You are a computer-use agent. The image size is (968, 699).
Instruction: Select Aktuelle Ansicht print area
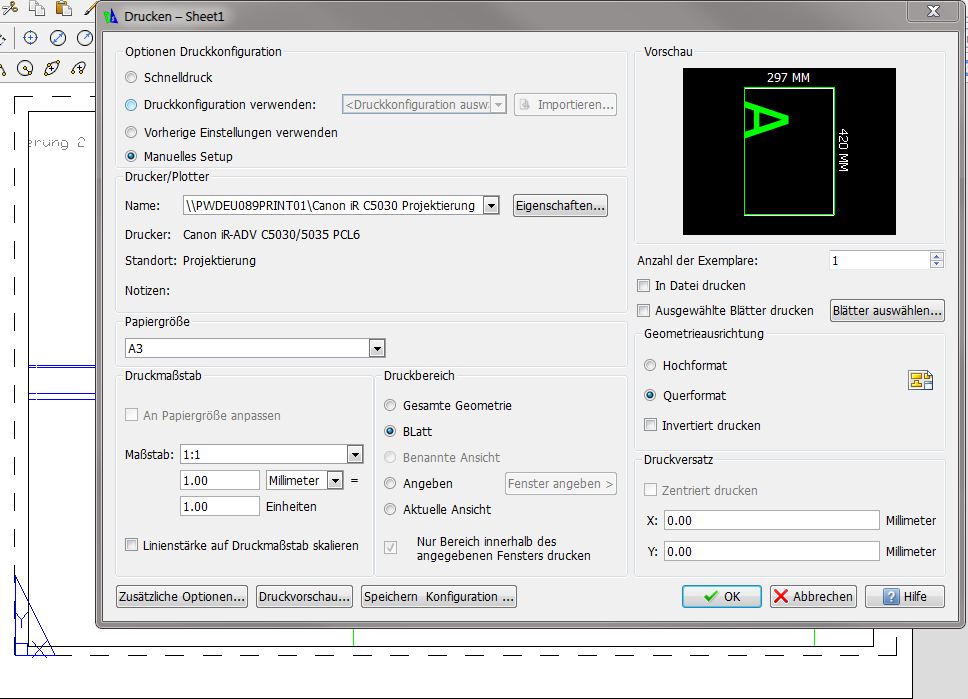(x=390, y=509)
